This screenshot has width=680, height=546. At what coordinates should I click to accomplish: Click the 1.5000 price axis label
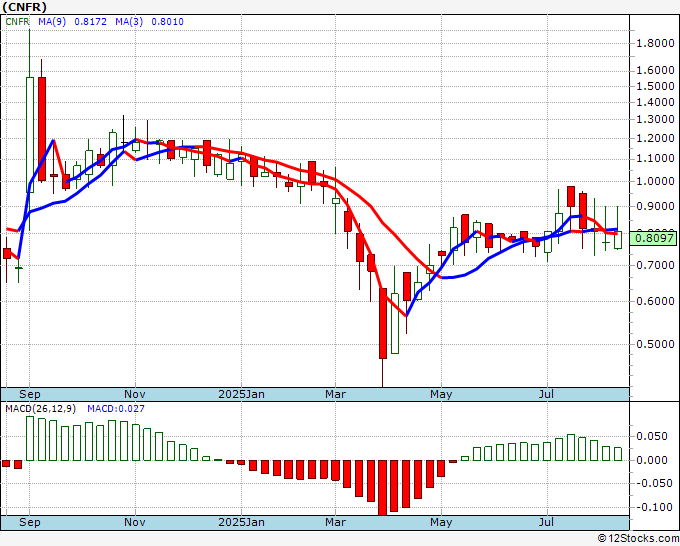coord(655,86)
